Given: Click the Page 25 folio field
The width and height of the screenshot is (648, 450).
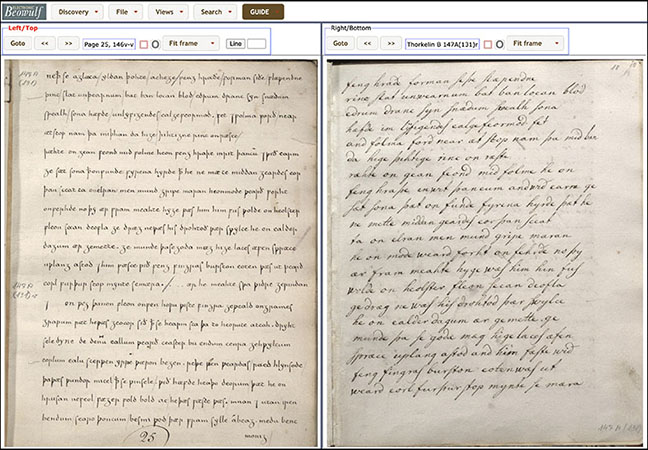Looking at the screenshot, I should tap(109, 44).
